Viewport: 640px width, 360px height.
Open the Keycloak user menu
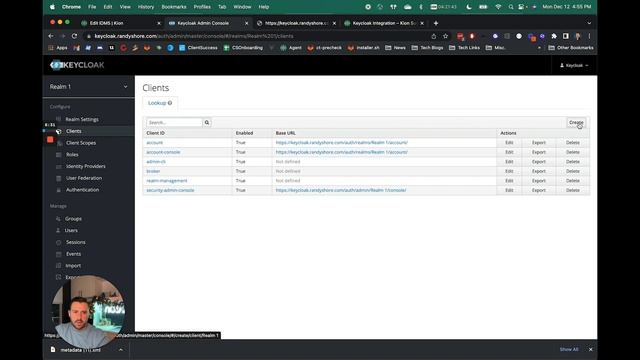click(x=574, y=65)
